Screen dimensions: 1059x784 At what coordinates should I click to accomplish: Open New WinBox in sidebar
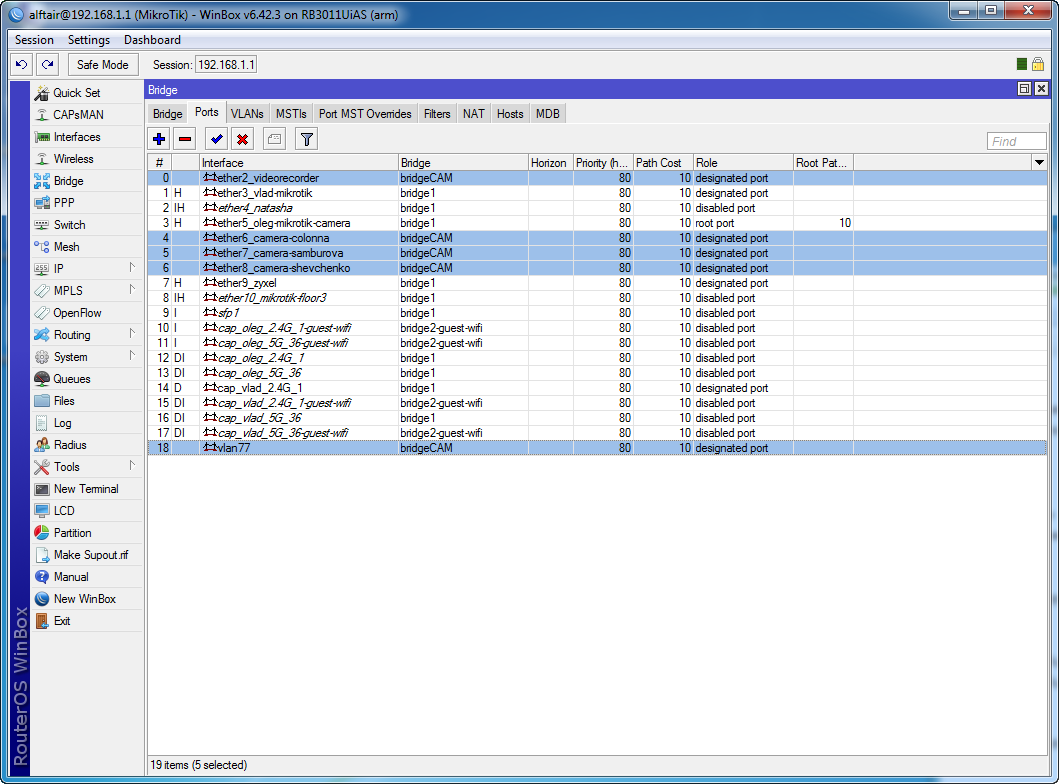pyautogui.click(x=87, y=599)
